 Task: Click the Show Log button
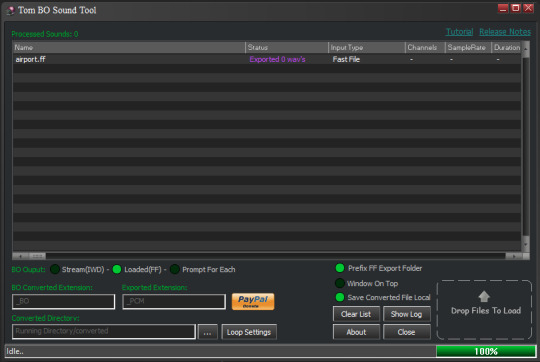click(x=407, y=314)
